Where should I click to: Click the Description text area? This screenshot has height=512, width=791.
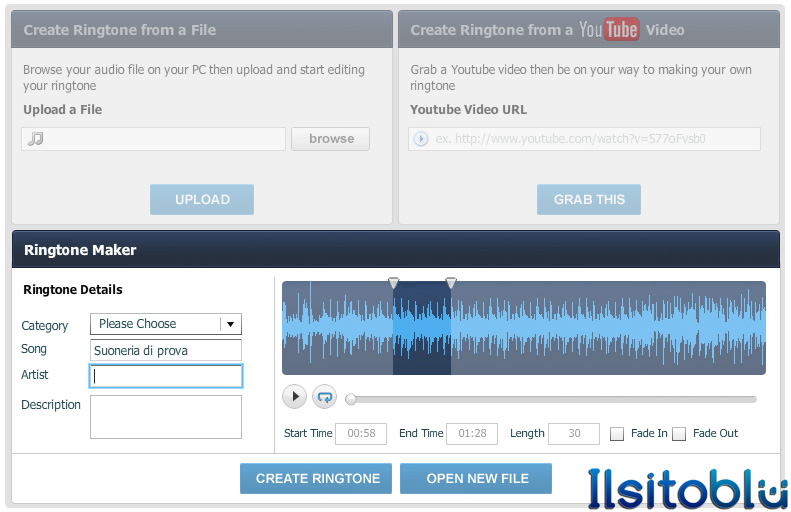click(x=166, y=417)
